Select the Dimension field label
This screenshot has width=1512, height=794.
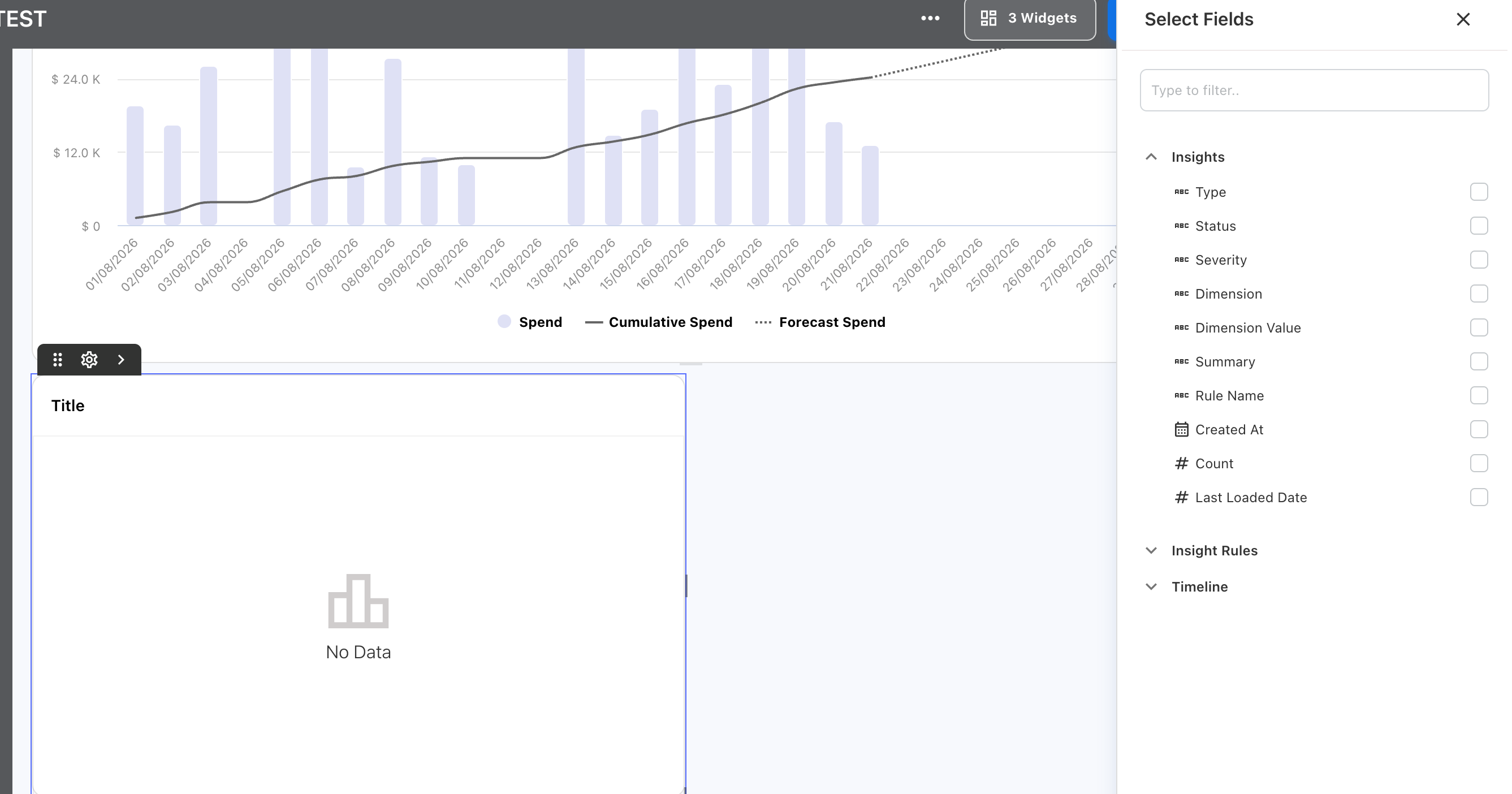pyautogui.click(x=1228, y=294)
